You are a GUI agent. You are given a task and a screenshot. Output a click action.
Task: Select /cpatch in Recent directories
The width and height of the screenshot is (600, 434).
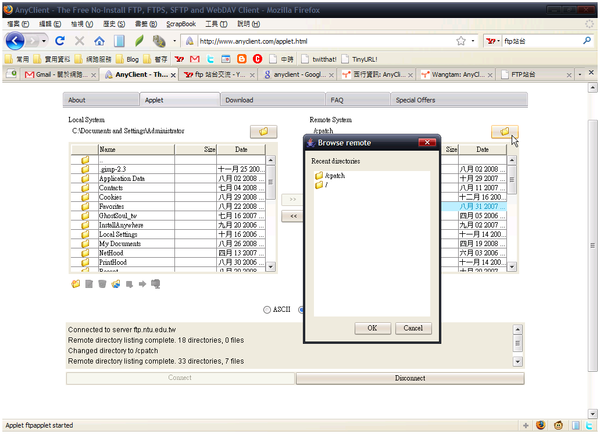click(x=330, y=176)
